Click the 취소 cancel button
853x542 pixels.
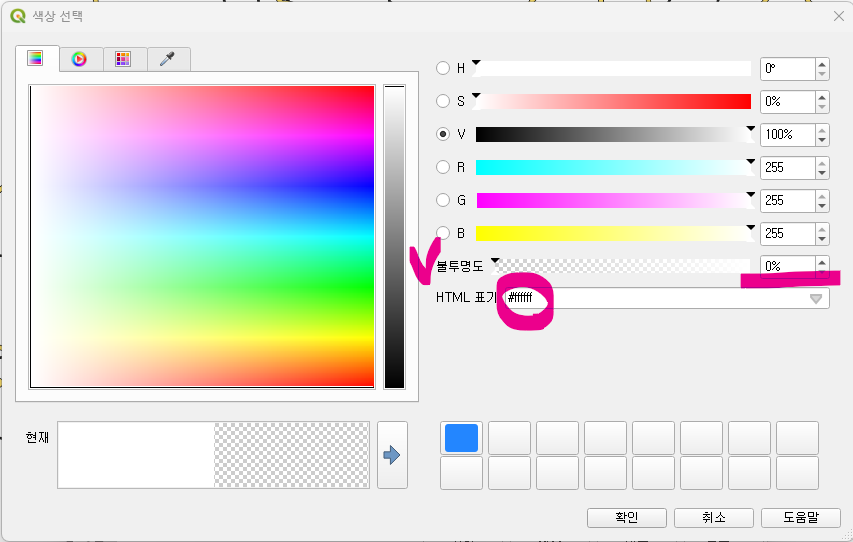[x=714, y=518]
